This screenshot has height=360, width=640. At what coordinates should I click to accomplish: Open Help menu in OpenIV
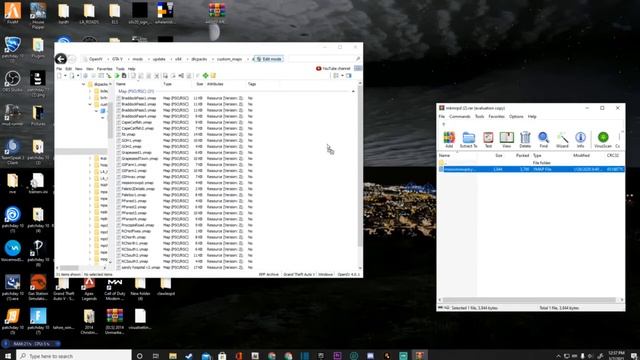pos(131,69)
